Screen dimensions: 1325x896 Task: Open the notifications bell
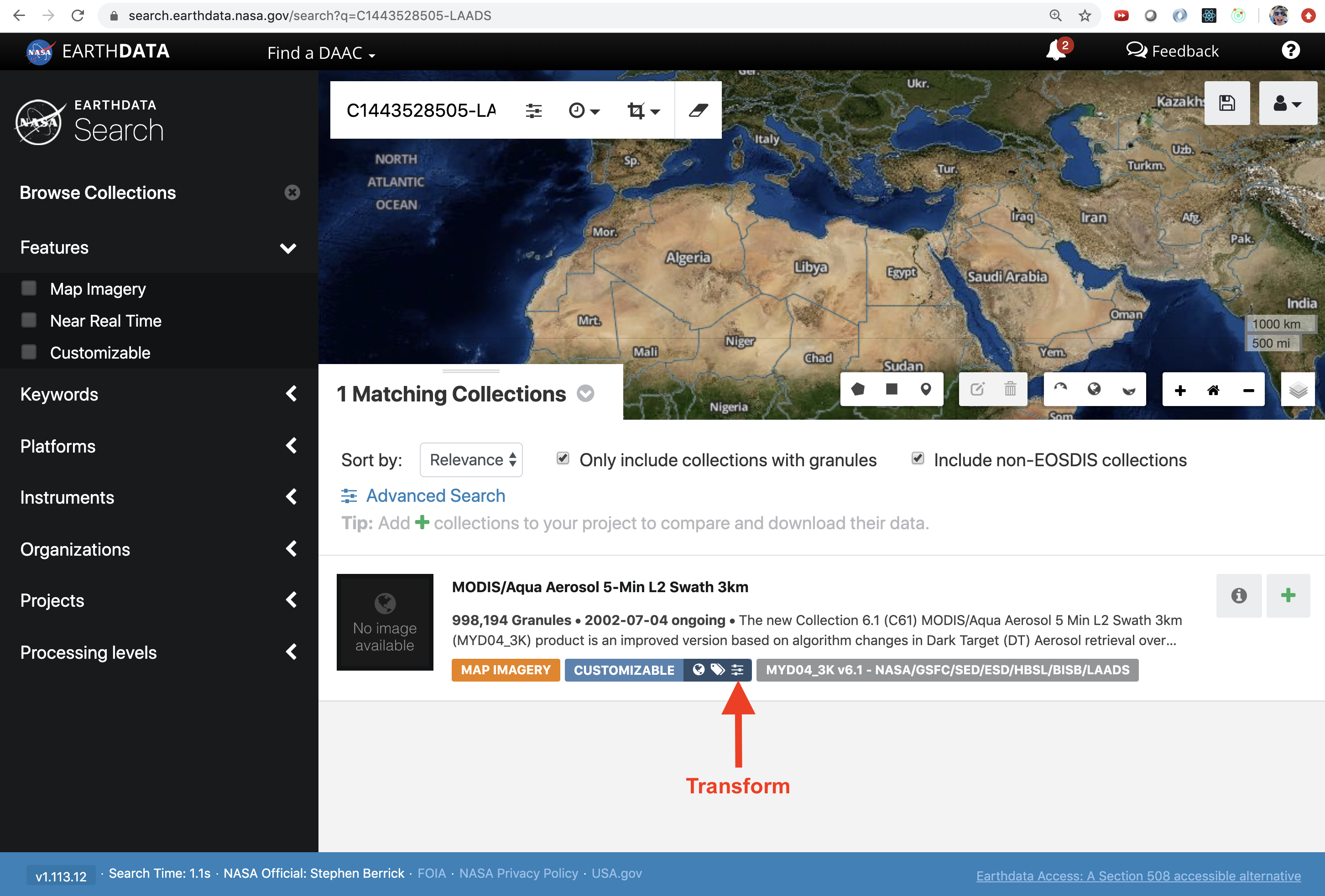point(1056,51)
